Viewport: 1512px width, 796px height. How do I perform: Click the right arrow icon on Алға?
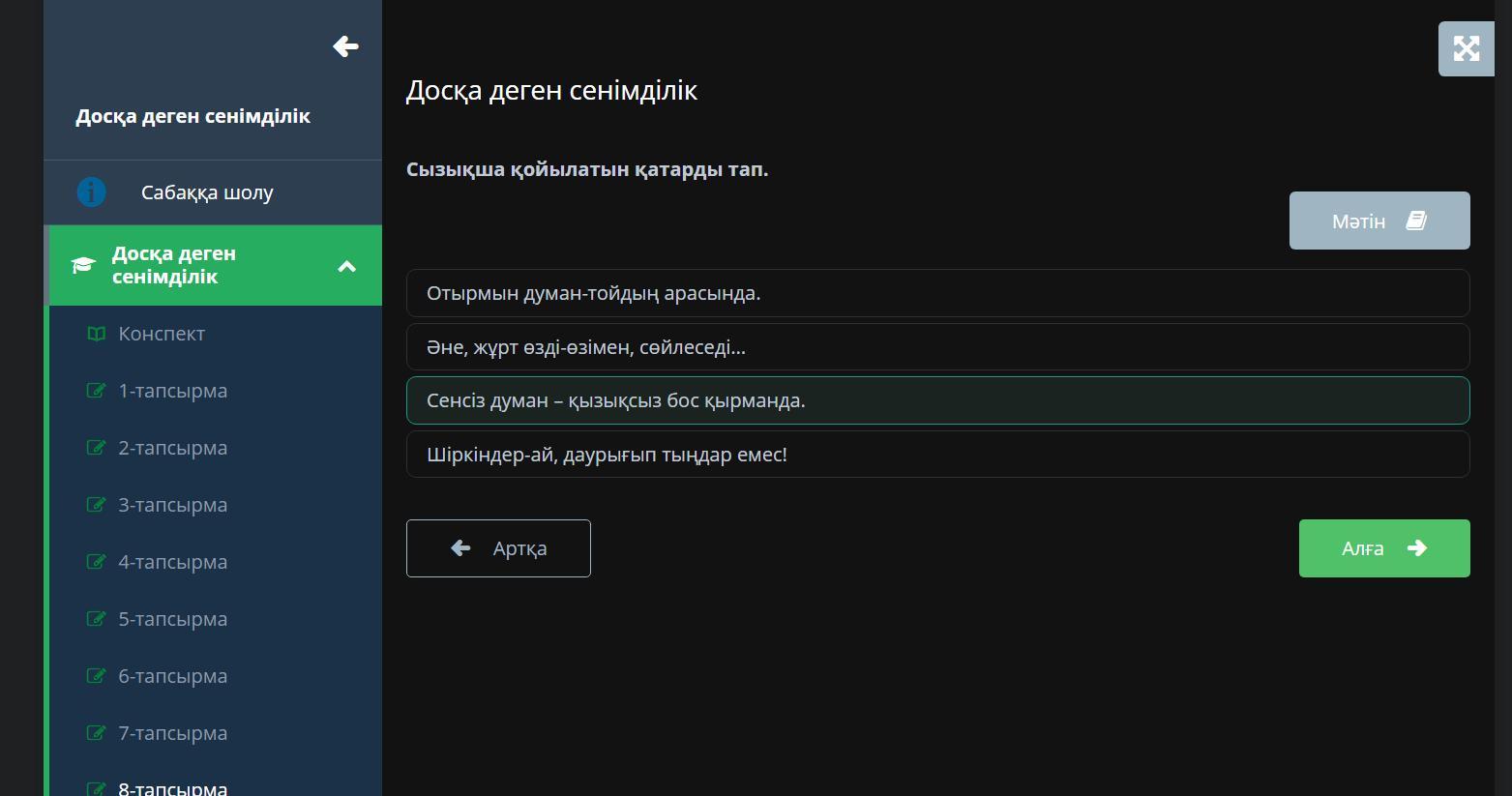click(1417, 548)
